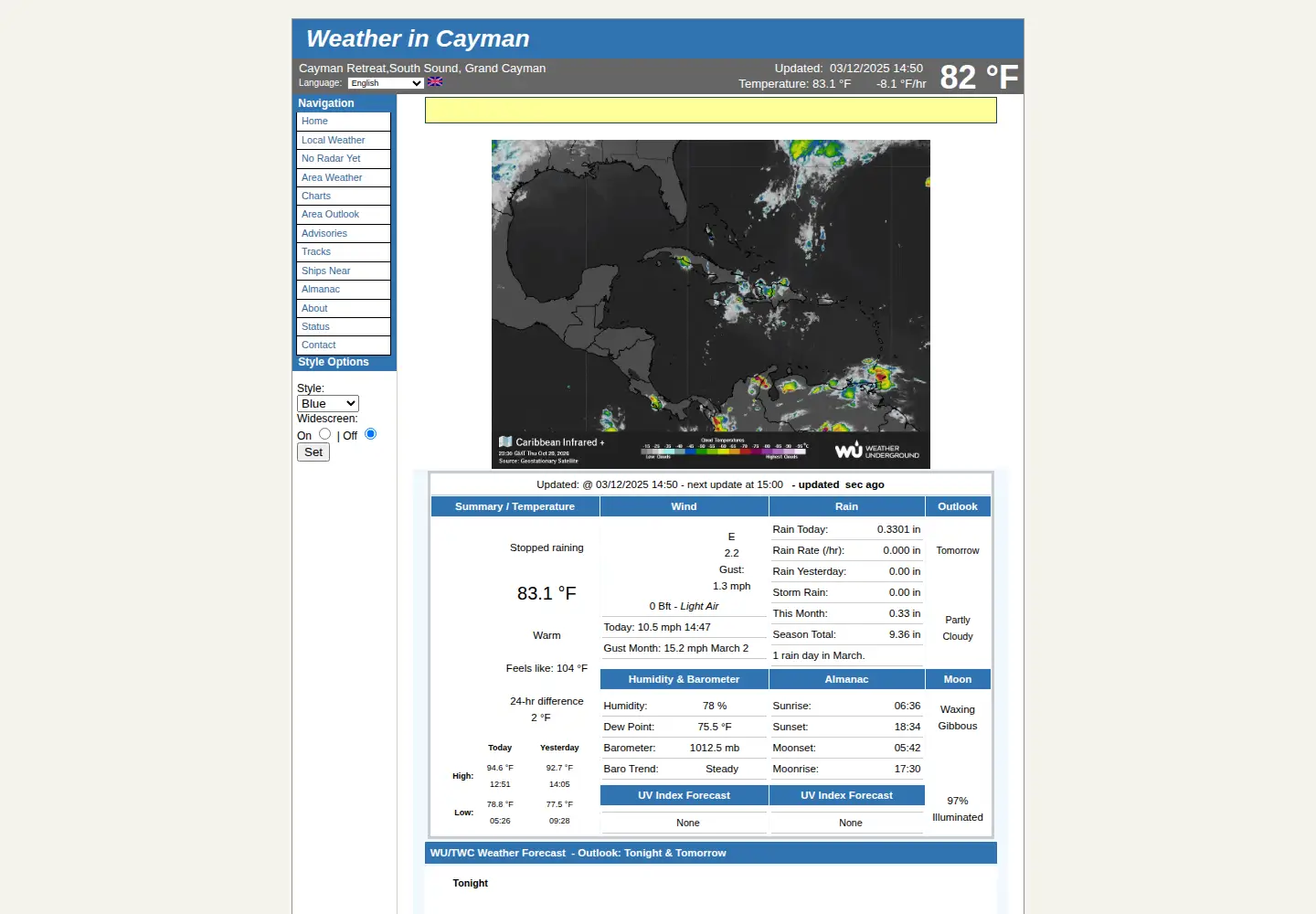The height and width of the screenshot is (914, 1316).
Task: Click the 'Weather in Cayman' title
Action: point(418,38)
